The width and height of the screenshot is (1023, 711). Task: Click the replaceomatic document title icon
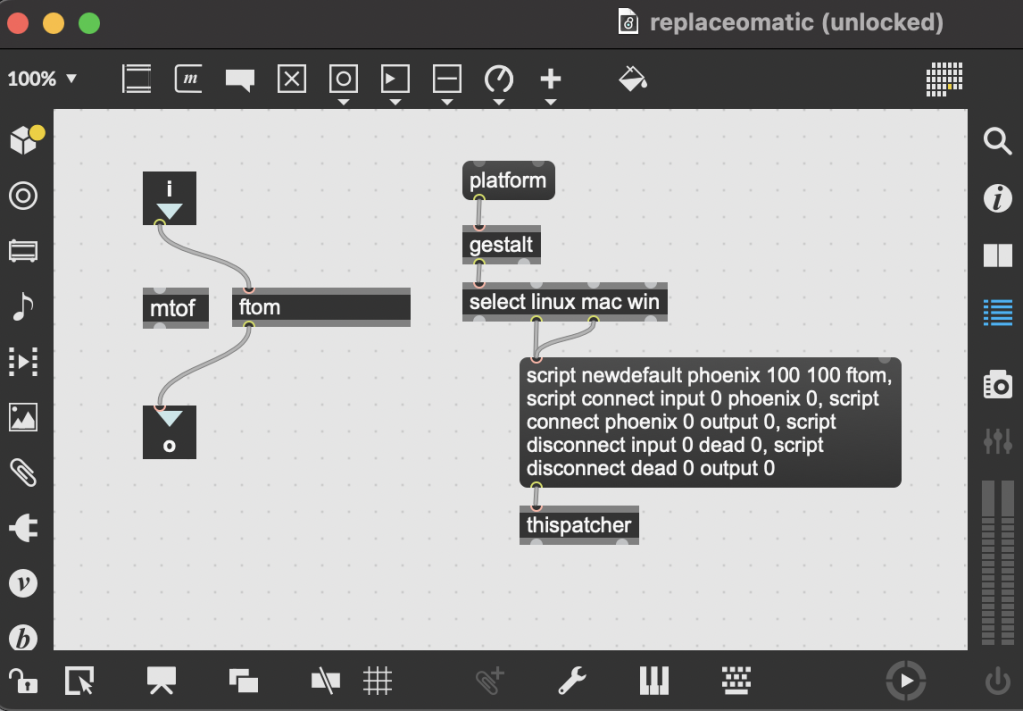[x=628, y=23]
